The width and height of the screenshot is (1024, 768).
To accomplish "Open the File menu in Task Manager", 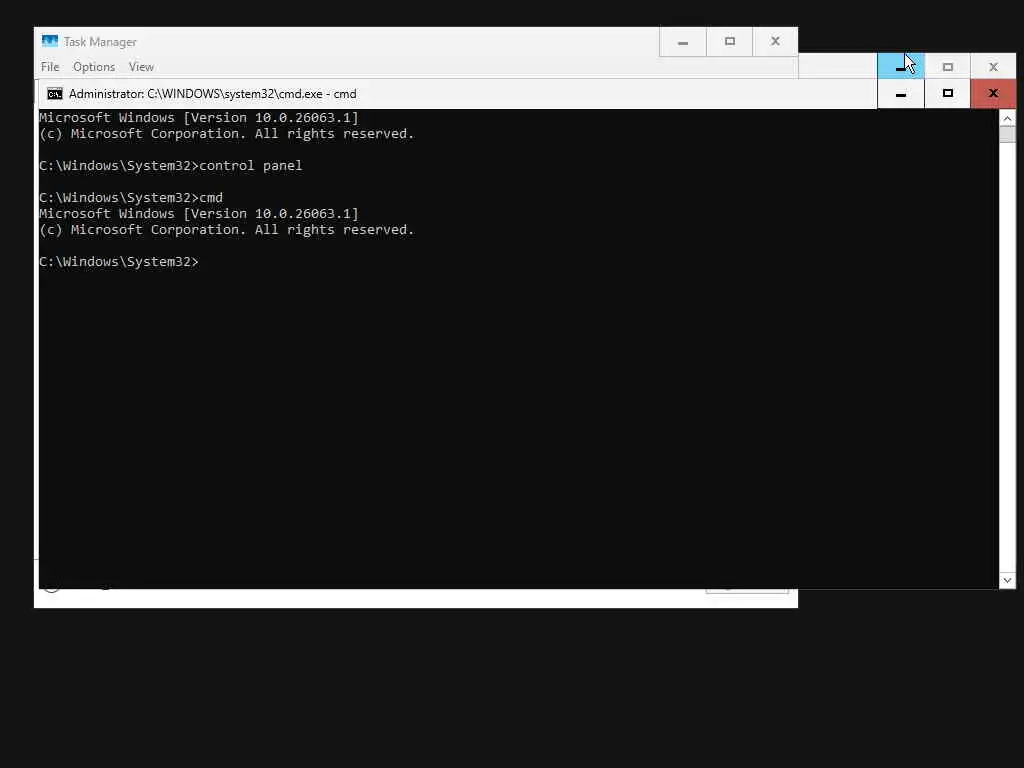I will [50, 67].
